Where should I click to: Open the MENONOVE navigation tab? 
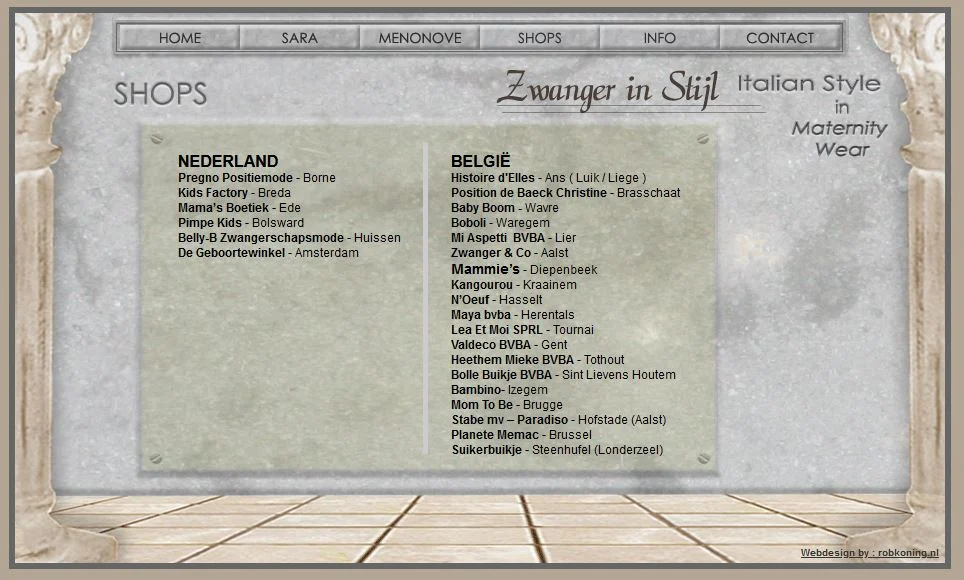click(420, 38)
